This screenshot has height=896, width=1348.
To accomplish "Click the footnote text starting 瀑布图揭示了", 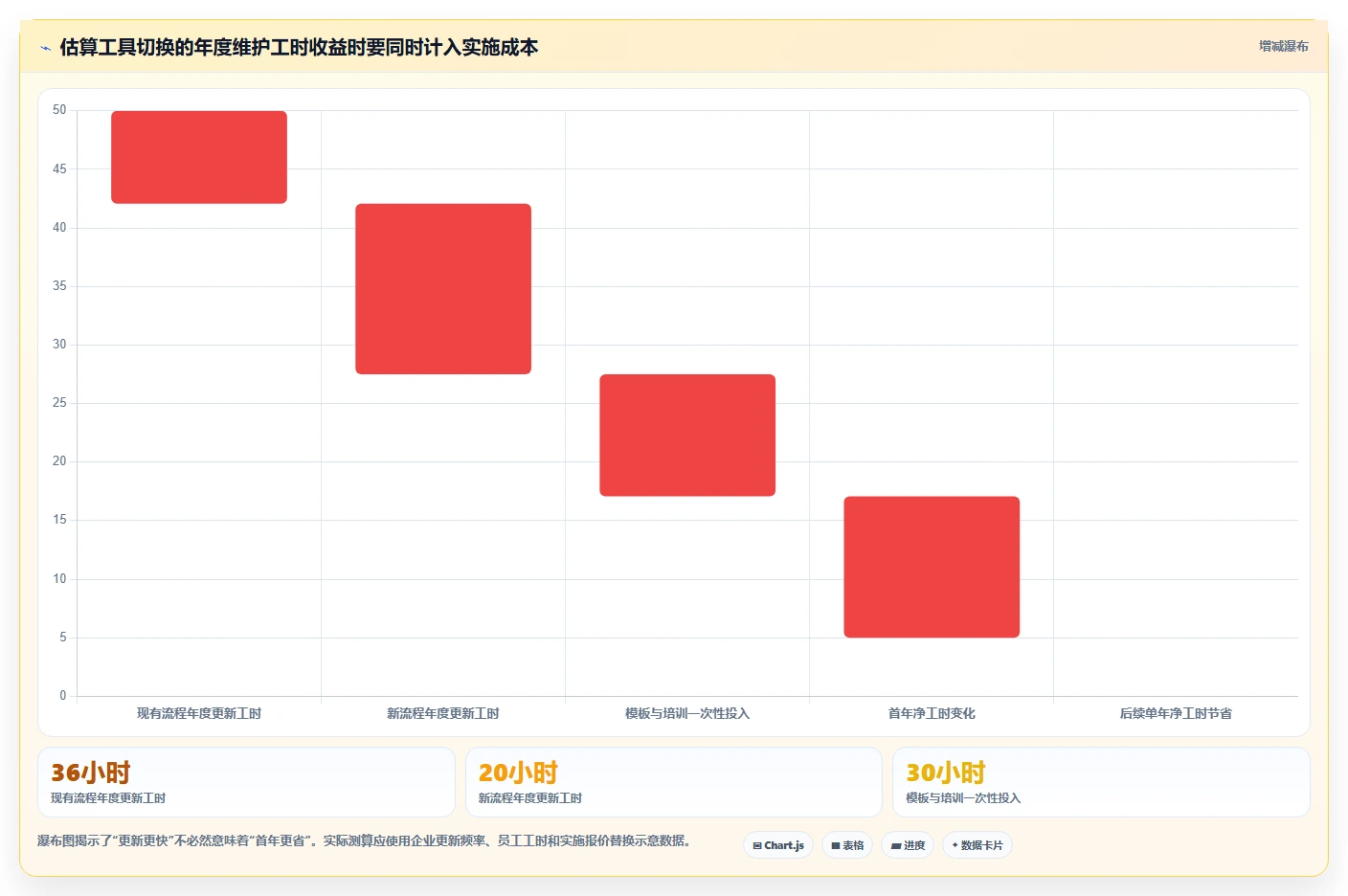I will pyautogui.click(x=364, y=840).
